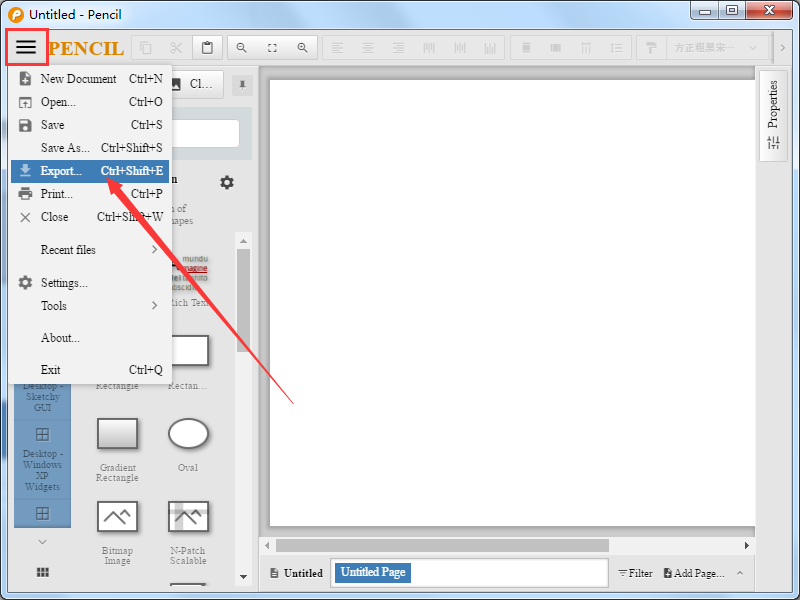Maximize the Pencil window
The image size is (800, 600).
tap(732, 10)
